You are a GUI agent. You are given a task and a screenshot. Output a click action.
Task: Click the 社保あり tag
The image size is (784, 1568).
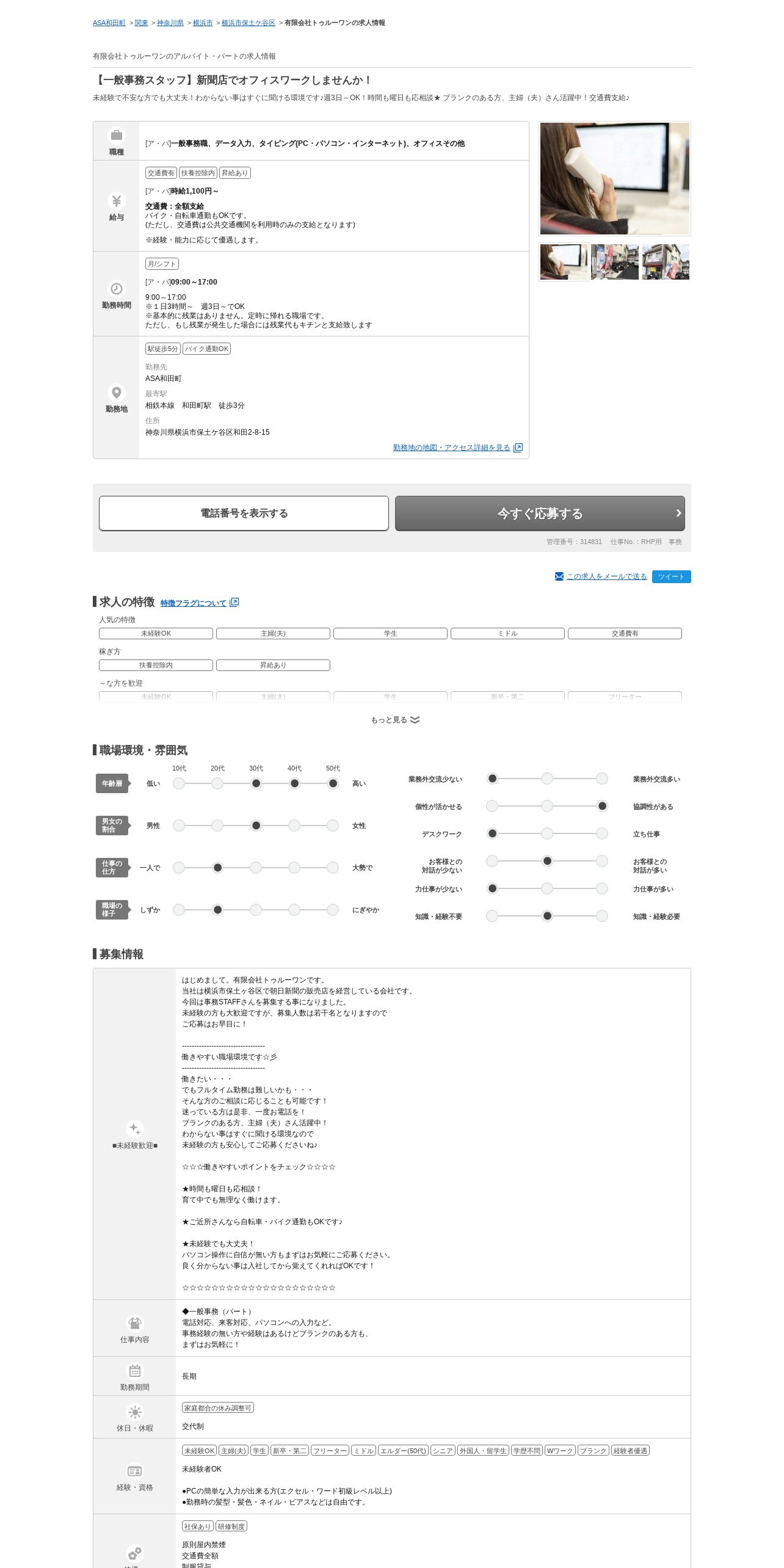[x=197, y=1526]
